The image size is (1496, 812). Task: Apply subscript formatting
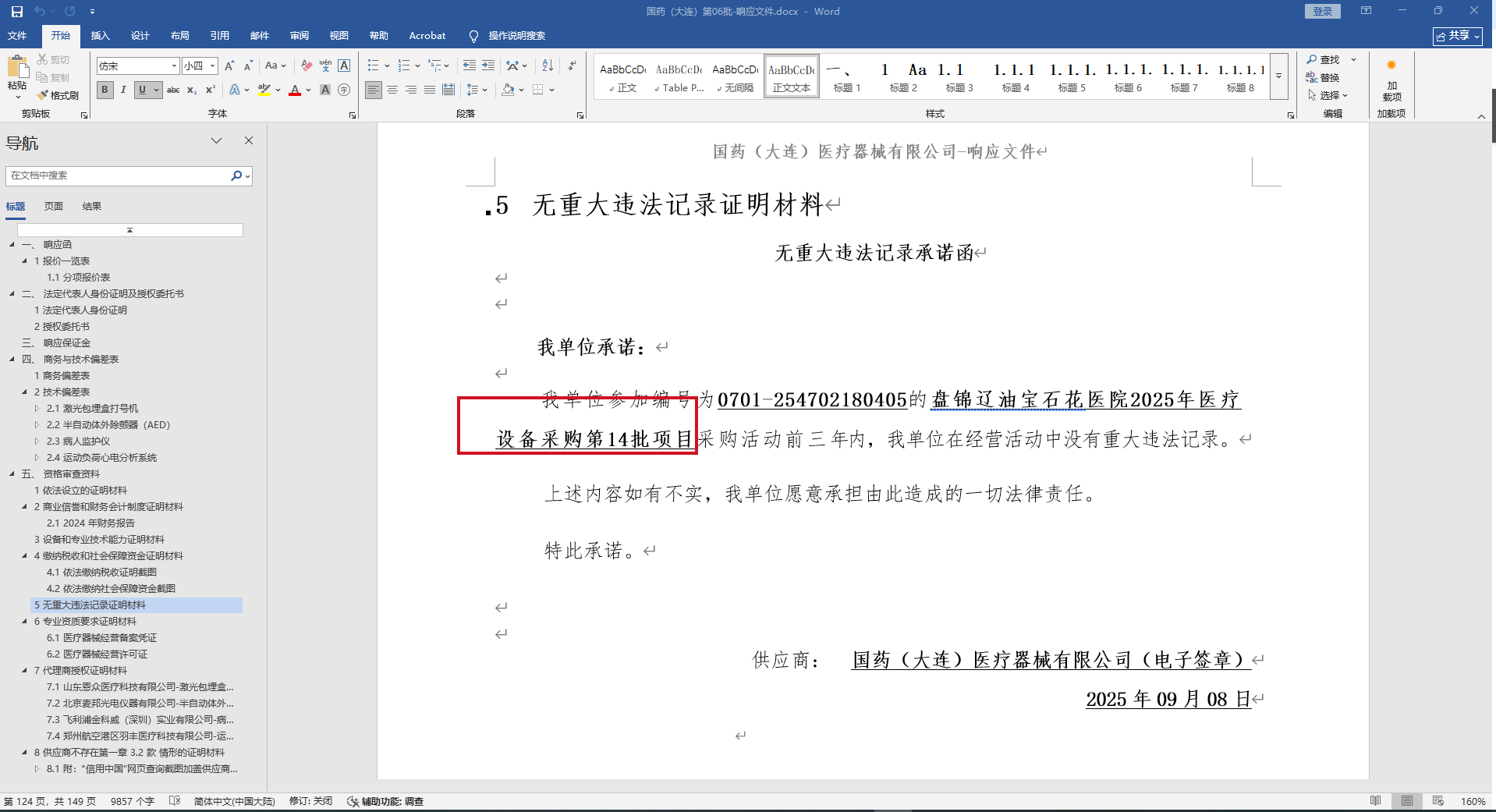coord(192,90)
